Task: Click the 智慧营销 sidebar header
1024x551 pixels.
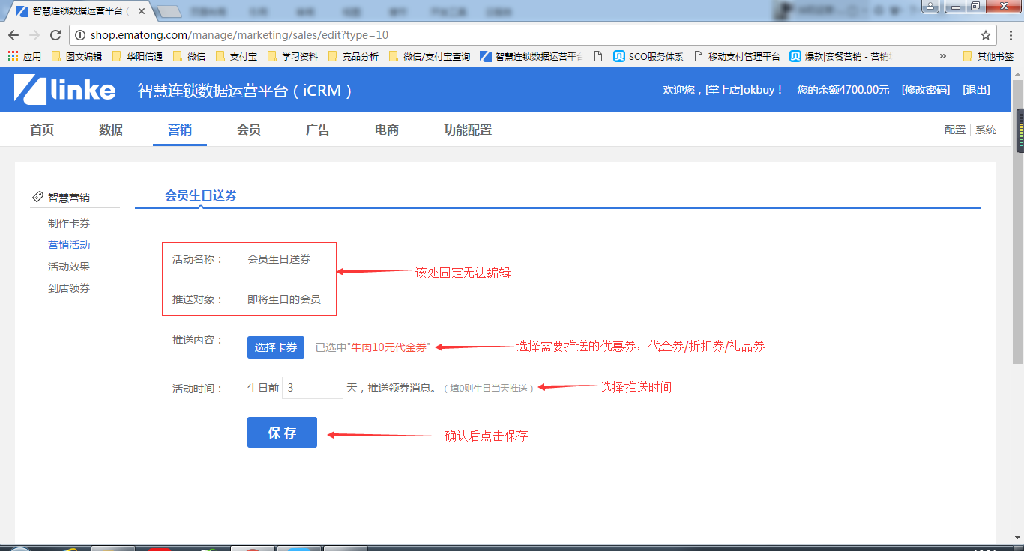Action: click(61, 197)
